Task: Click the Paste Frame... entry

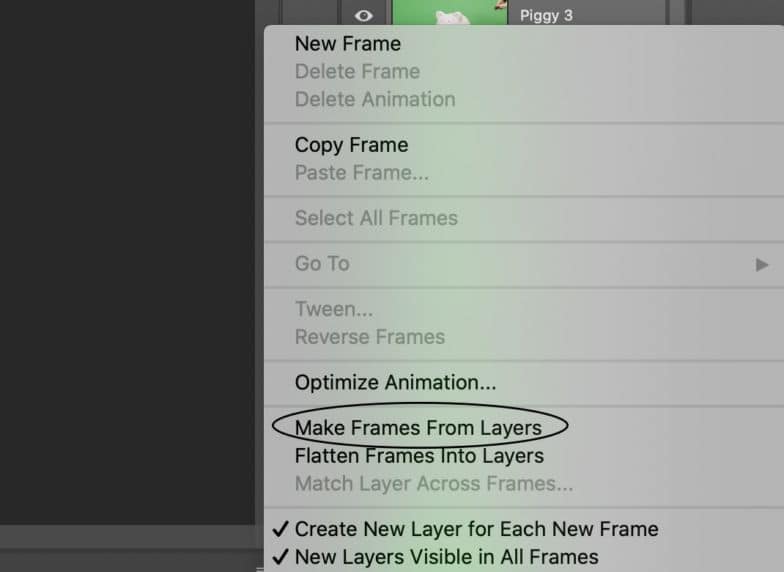Action: [361, 173]
